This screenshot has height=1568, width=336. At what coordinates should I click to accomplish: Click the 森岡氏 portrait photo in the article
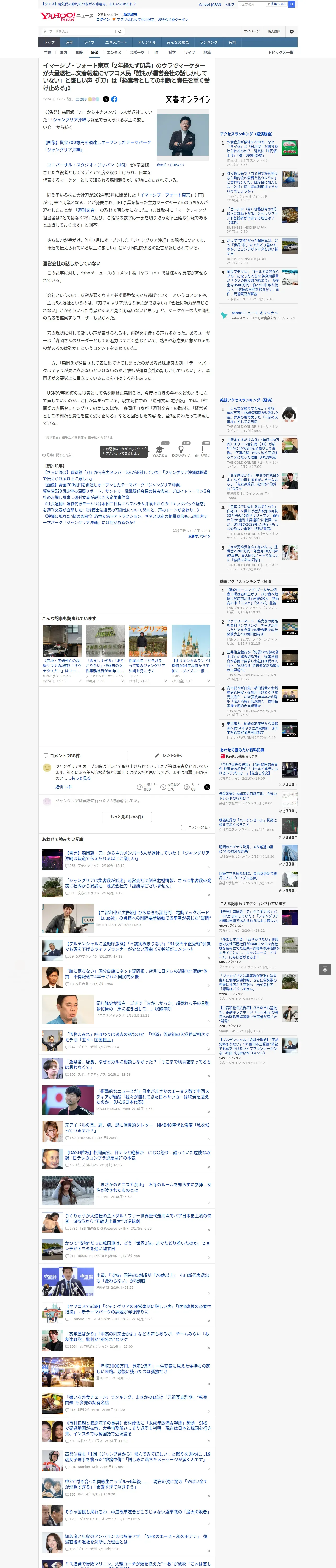(182, 135)
